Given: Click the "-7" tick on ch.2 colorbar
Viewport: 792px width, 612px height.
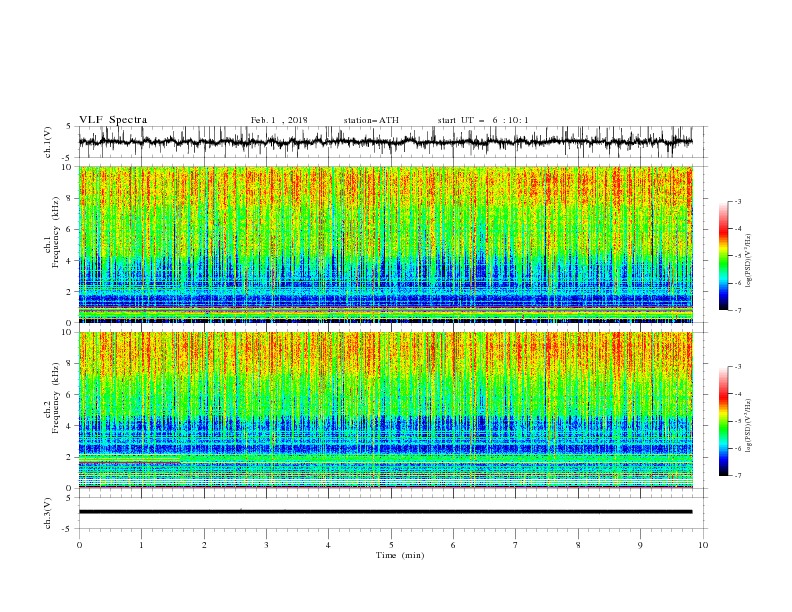Looking at the screenshot, I should (737, 476).
